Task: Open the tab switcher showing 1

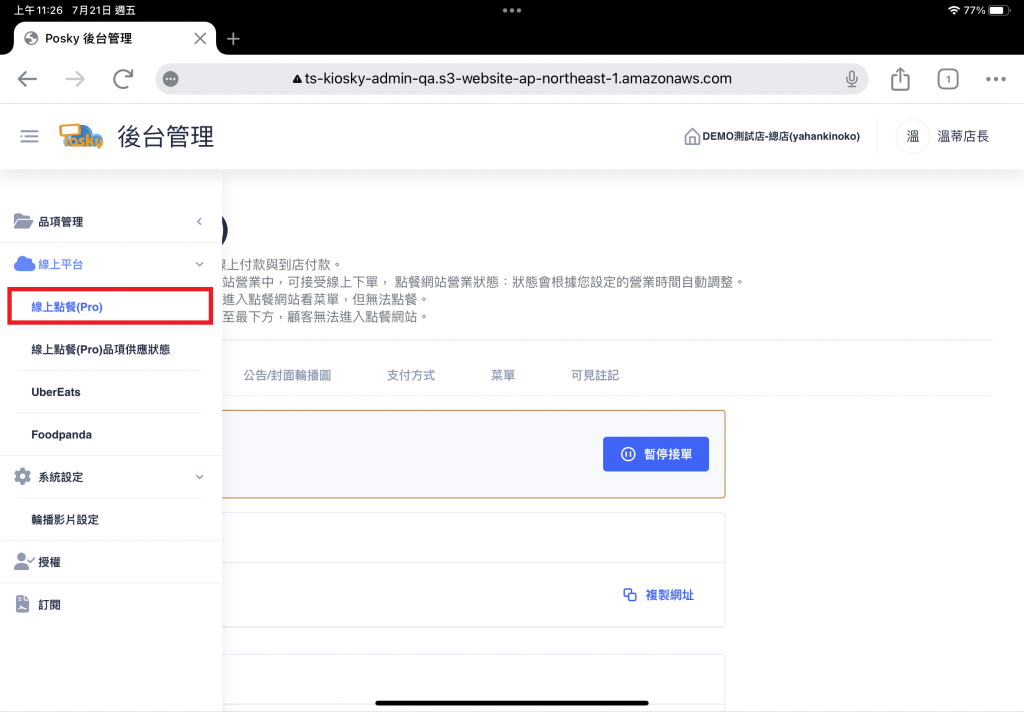Action: pyautogui.click(x=948, y=79)
